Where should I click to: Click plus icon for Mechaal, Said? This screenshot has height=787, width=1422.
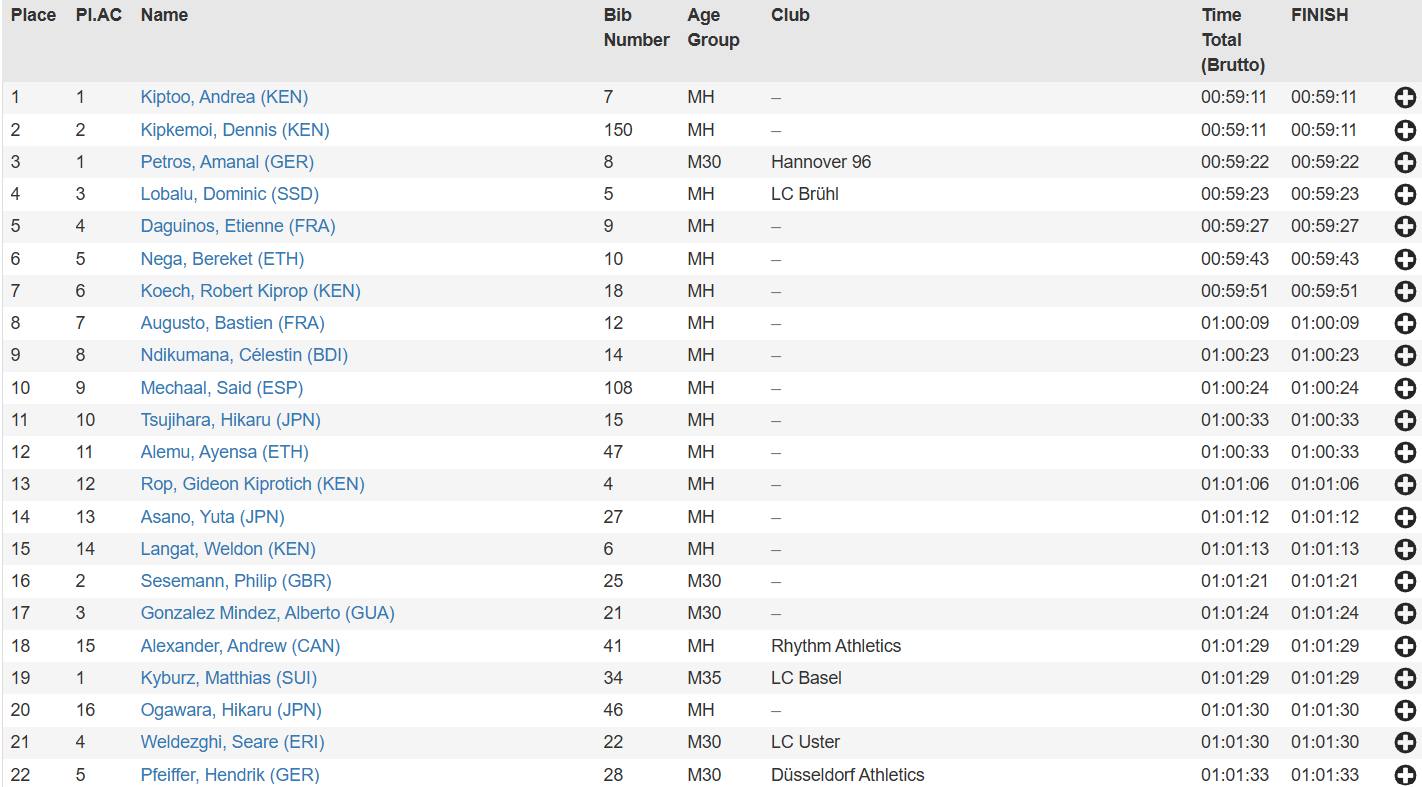1404,388
